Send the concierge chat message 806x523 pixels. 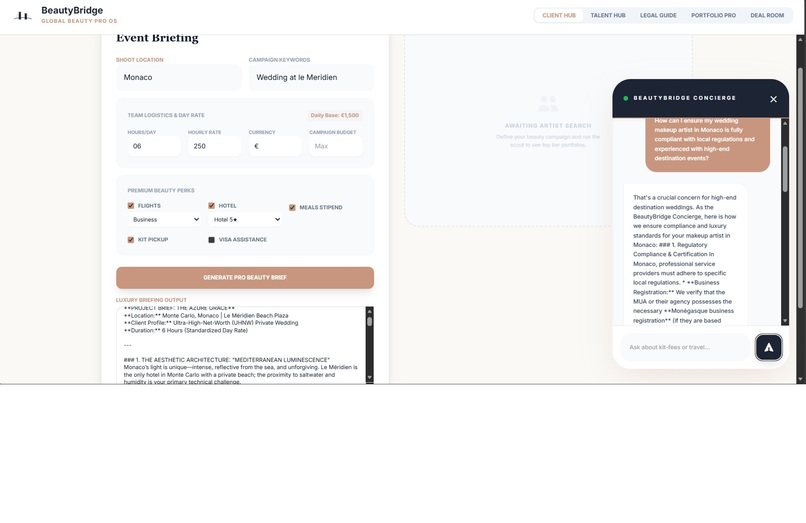(x=768, y=347)
